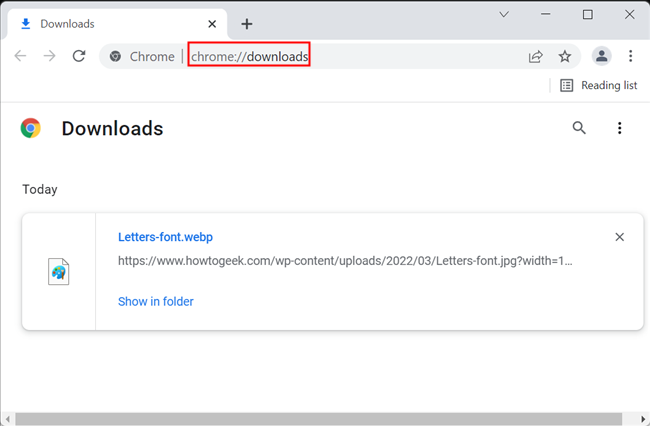Go back using the browser back arrow
The width and height of the screenshot is (650, 426).
[x=20, y=56]
